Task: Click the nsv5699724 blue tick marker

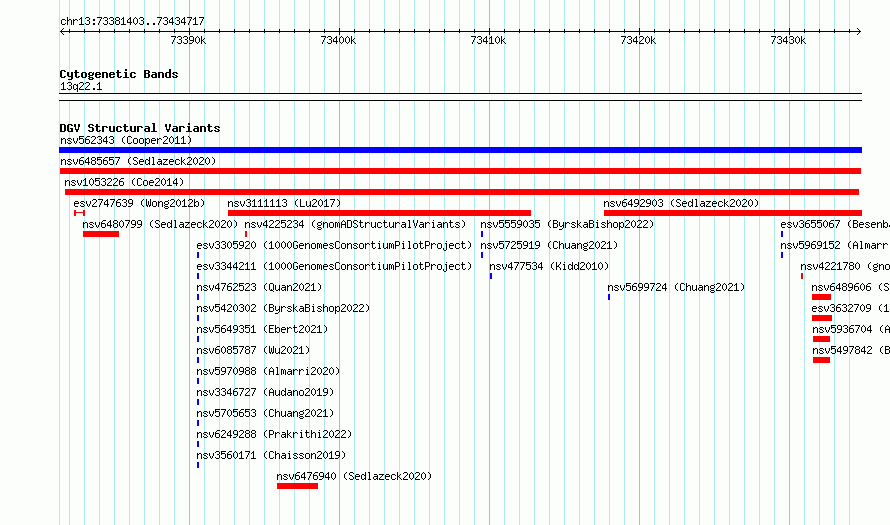Action: click(609, 297)
